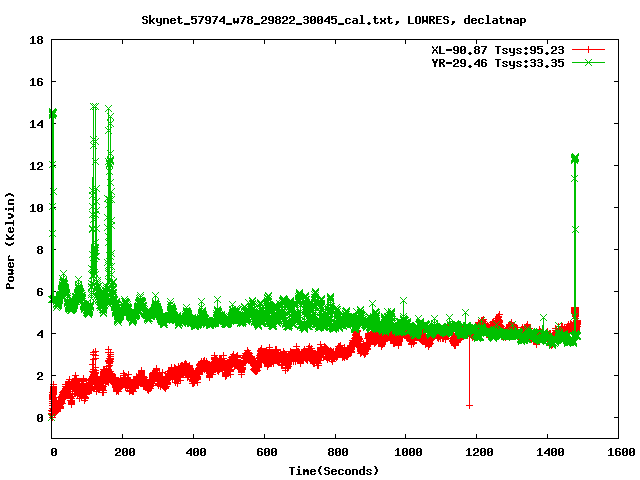This screenshot has height=480, width=640.
Task: Click the red outlier point near 1180 seconds
Action: click(469, 406)
